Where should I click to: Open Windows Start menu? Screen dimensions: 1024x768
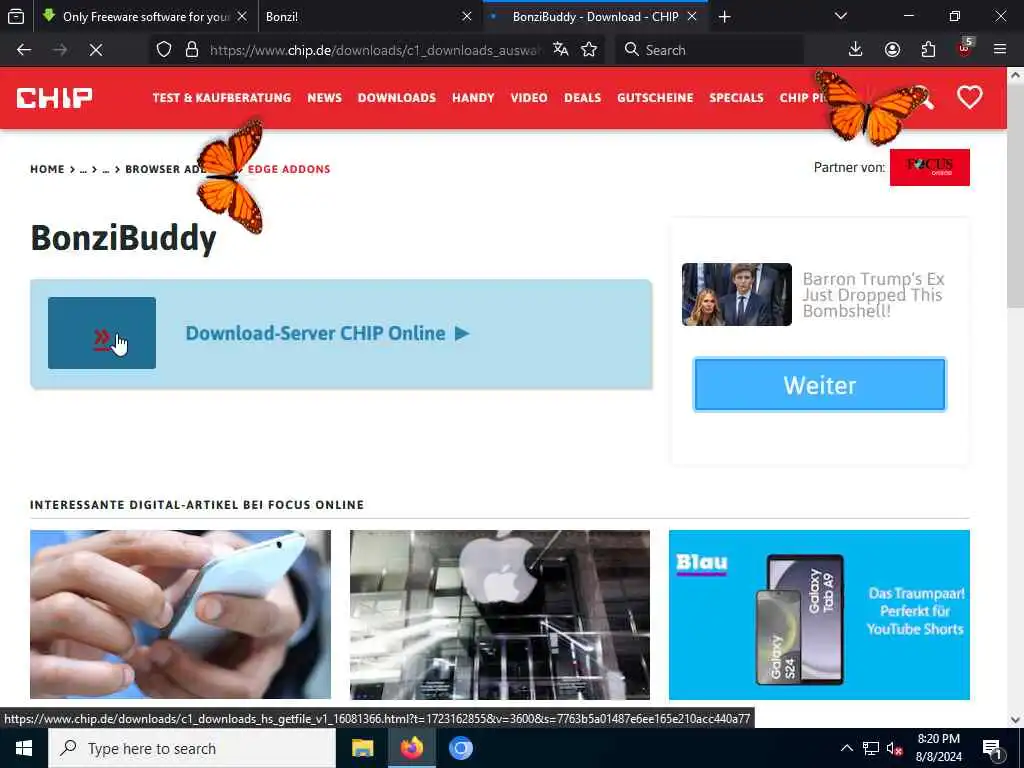[24, 748]
